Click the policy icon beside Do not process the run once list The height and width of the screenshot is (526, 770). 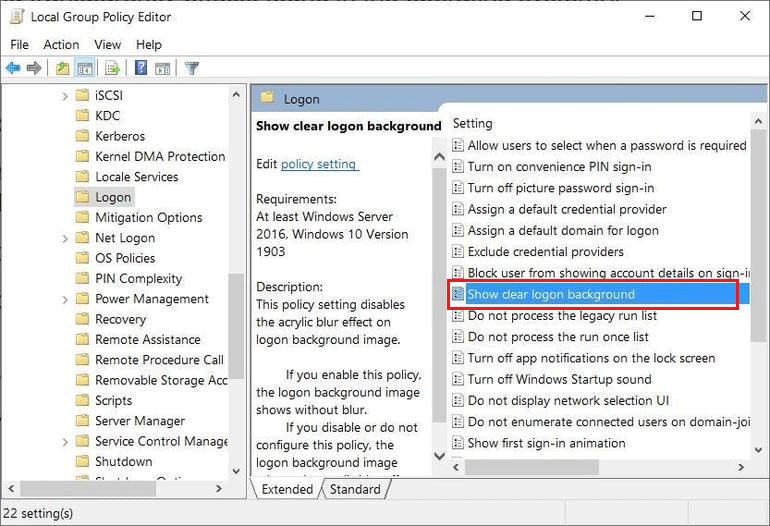point(458,336)
